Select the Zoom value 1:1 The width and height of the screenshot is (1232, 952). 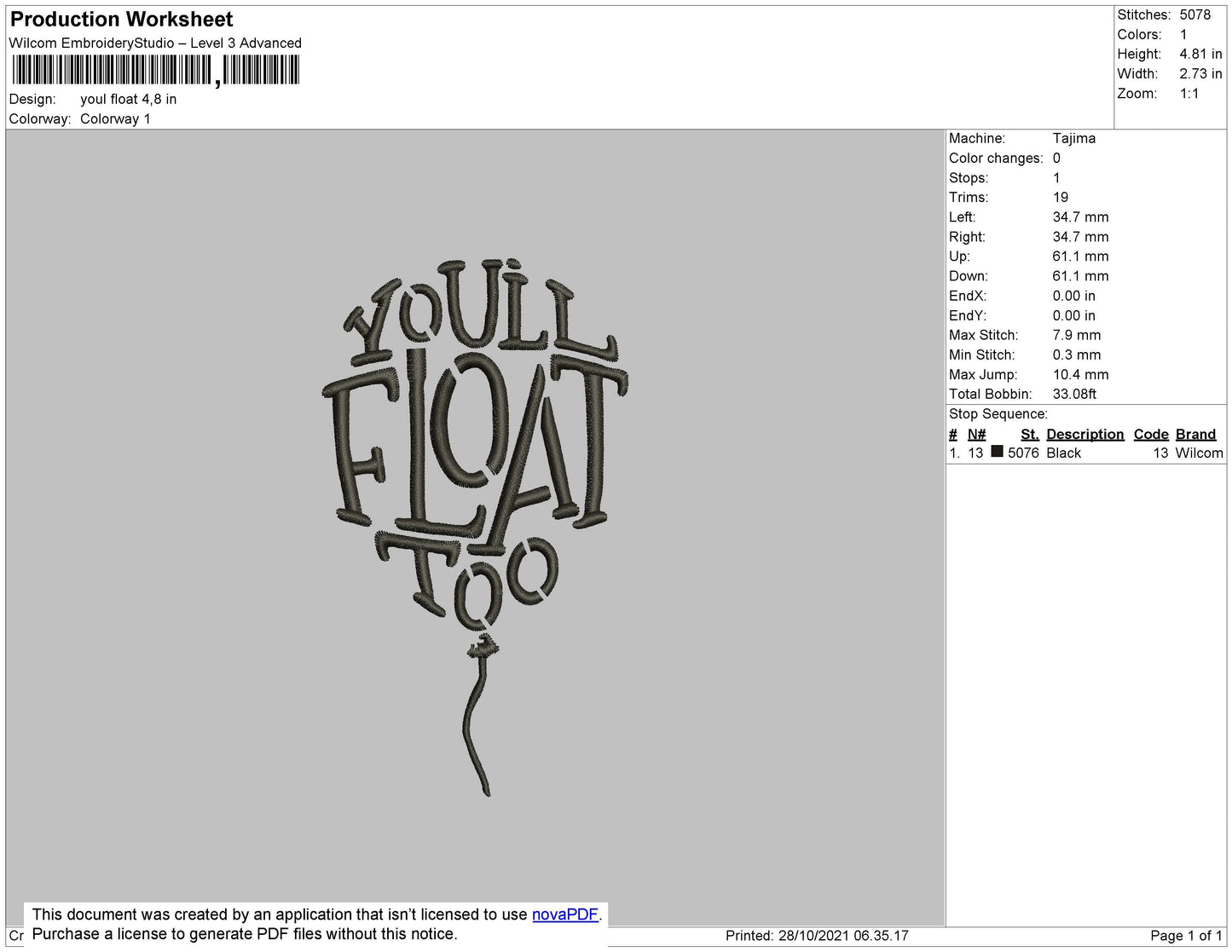[1189, 94]
